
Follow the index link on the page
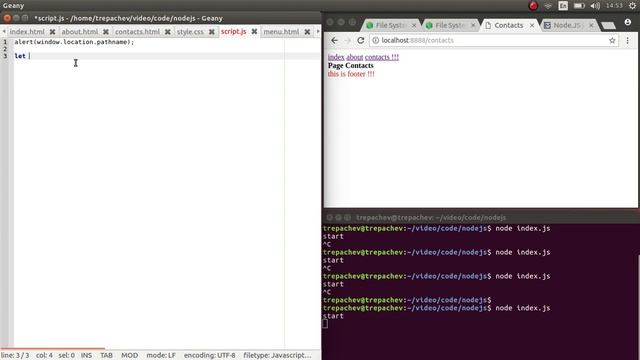click(336, 57)
